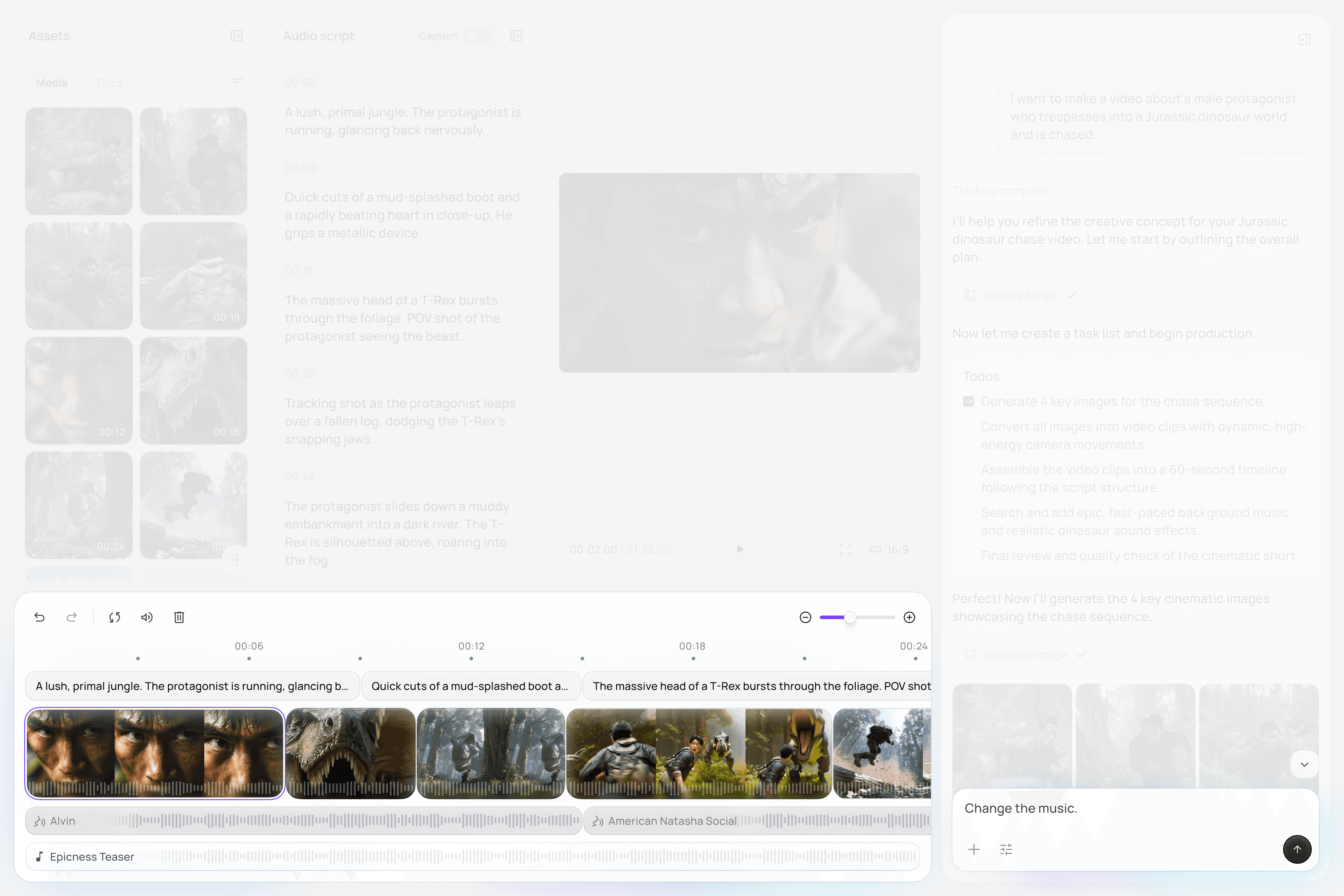Zoom out timeline with minus icon

[x=805, y=617]
